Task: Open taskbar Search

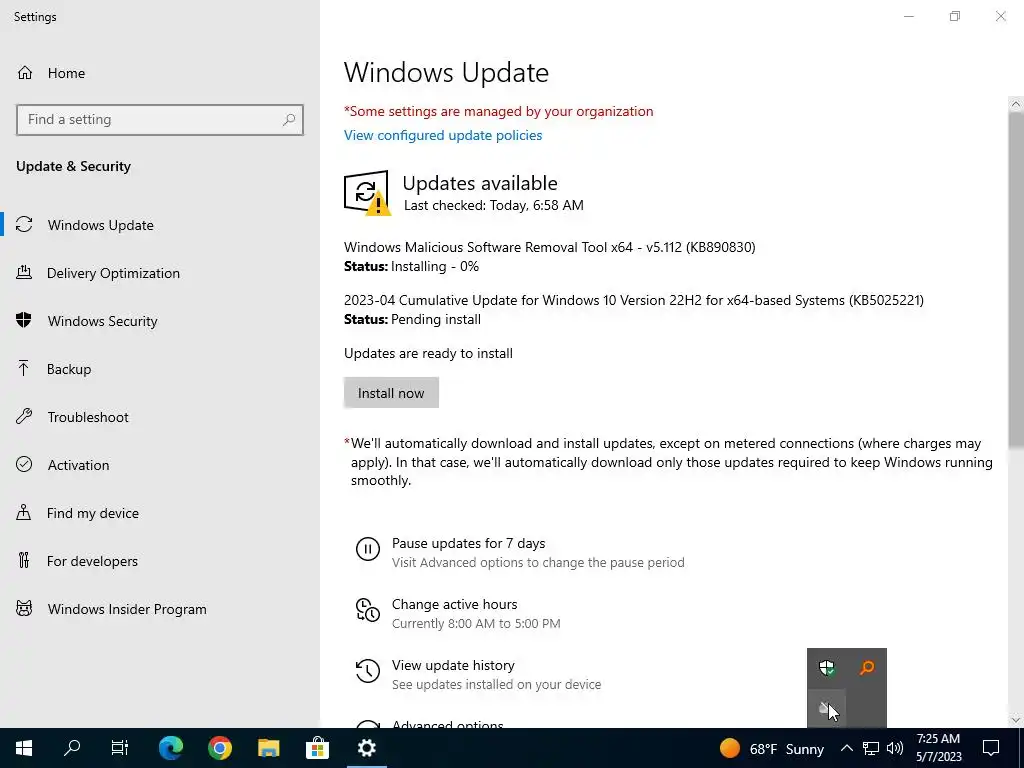Action: pos(72,748)
